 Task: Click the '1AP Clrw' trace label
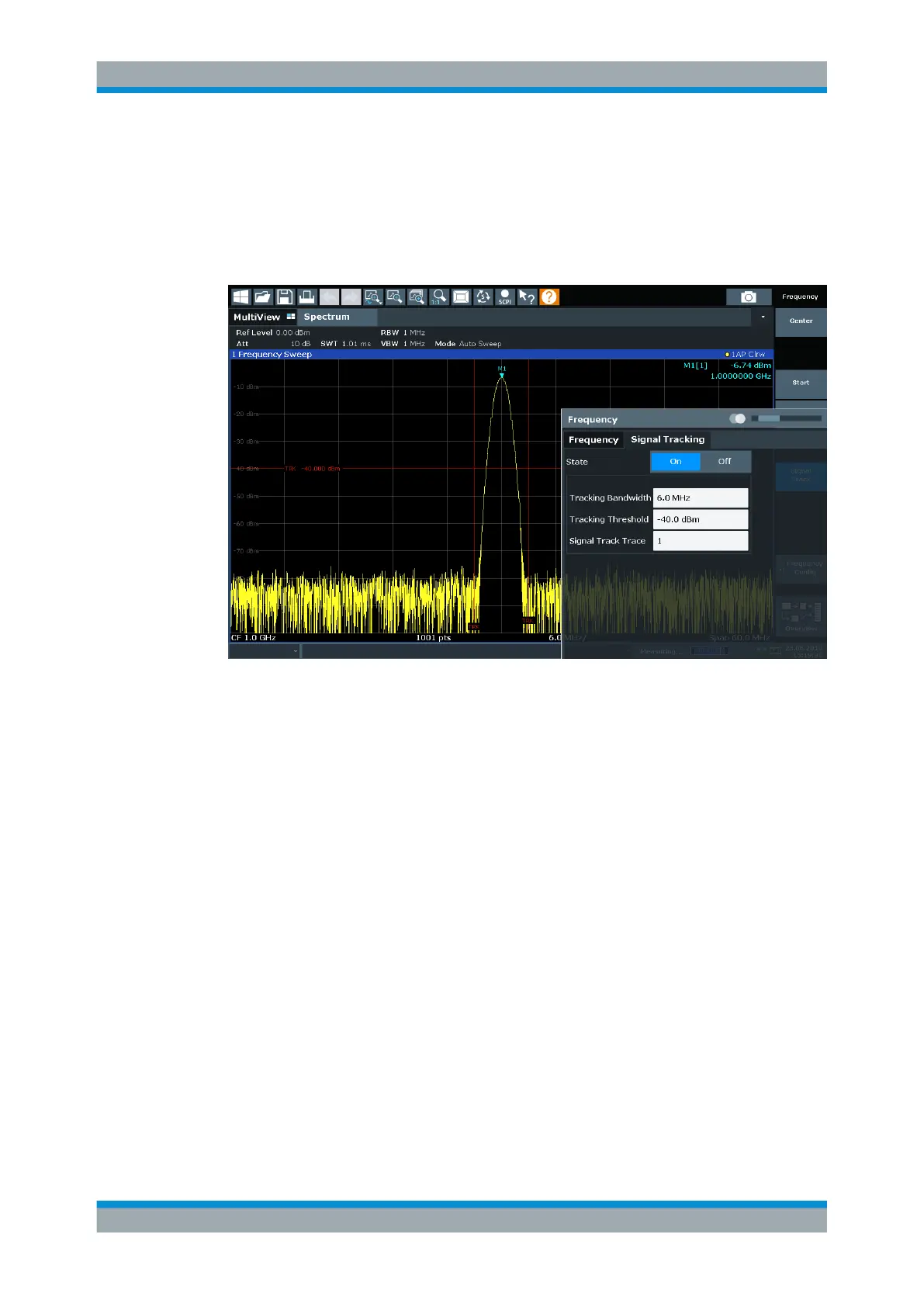[x=745, y=354]
